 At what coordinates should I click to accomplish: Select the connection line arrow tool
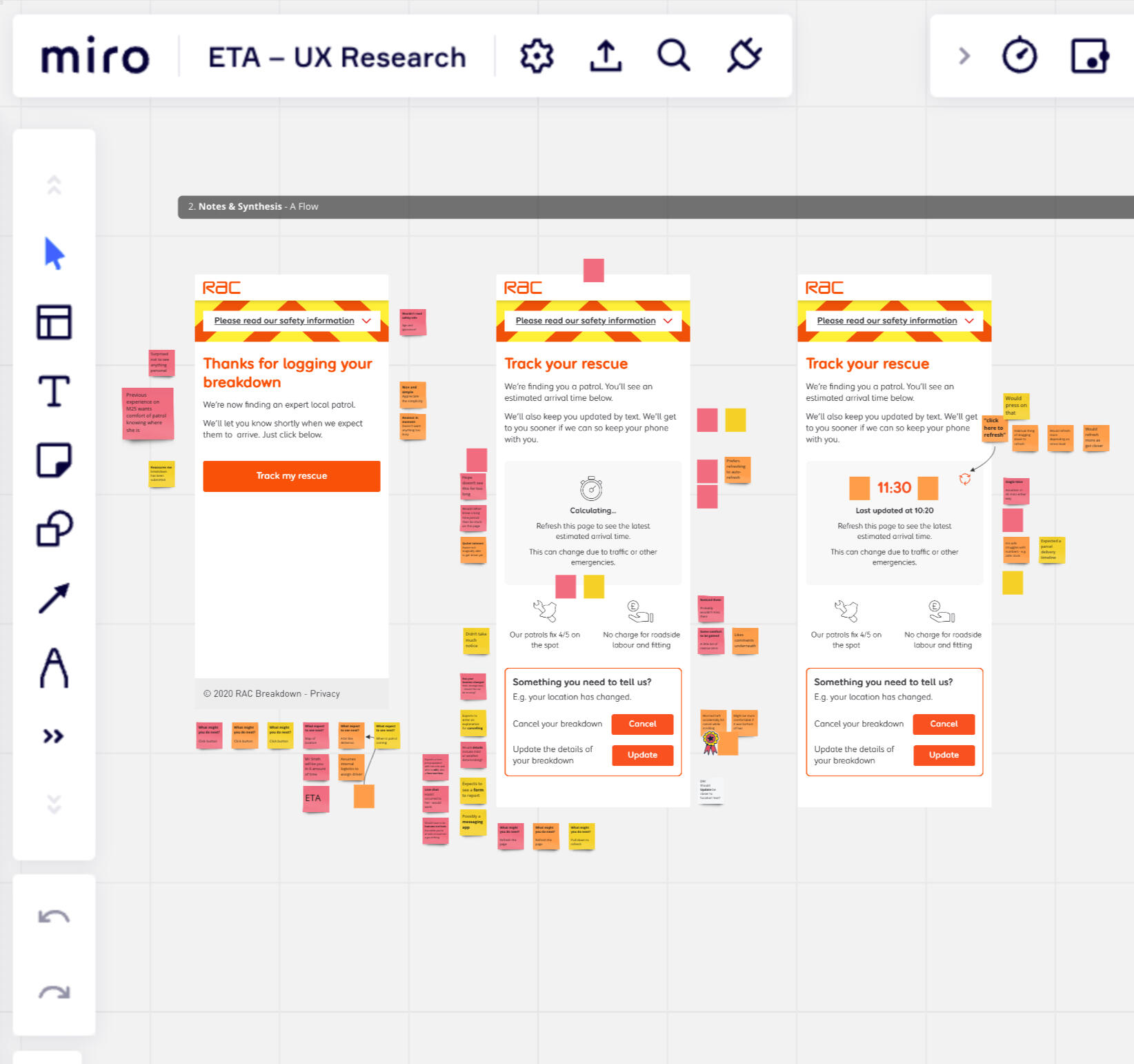pos(54,598)
